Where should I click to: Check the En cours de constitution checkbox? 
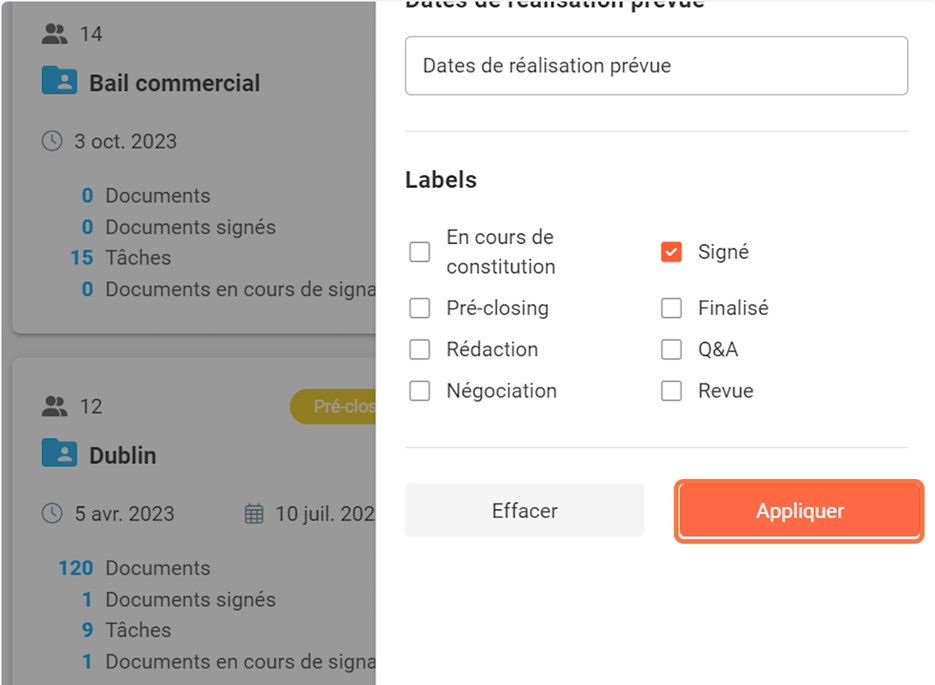coord(420,252)
